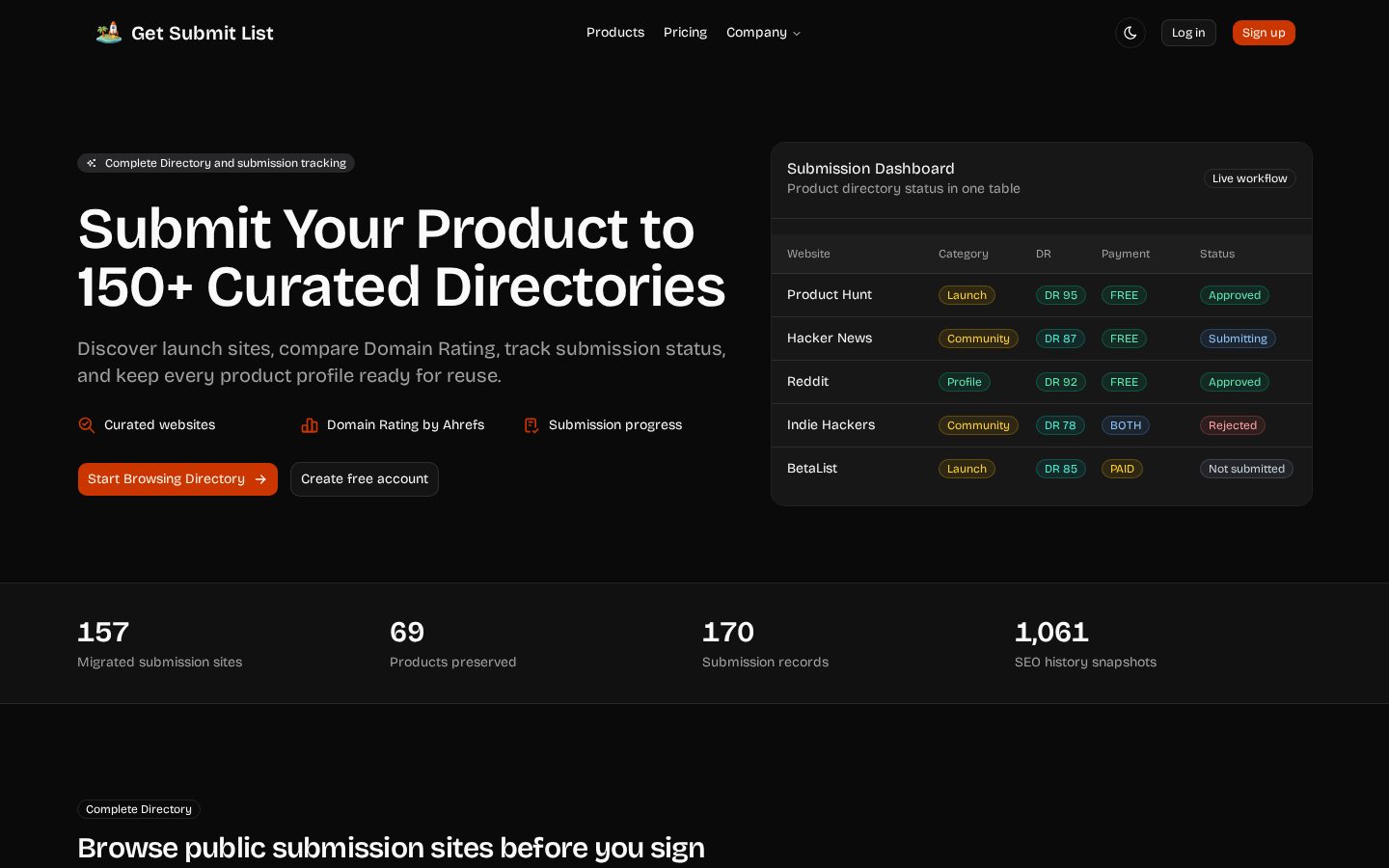Click Create free account button
Image resolution: width=1389 pixels, height=868 pixels.
click(x=365, y=479)
